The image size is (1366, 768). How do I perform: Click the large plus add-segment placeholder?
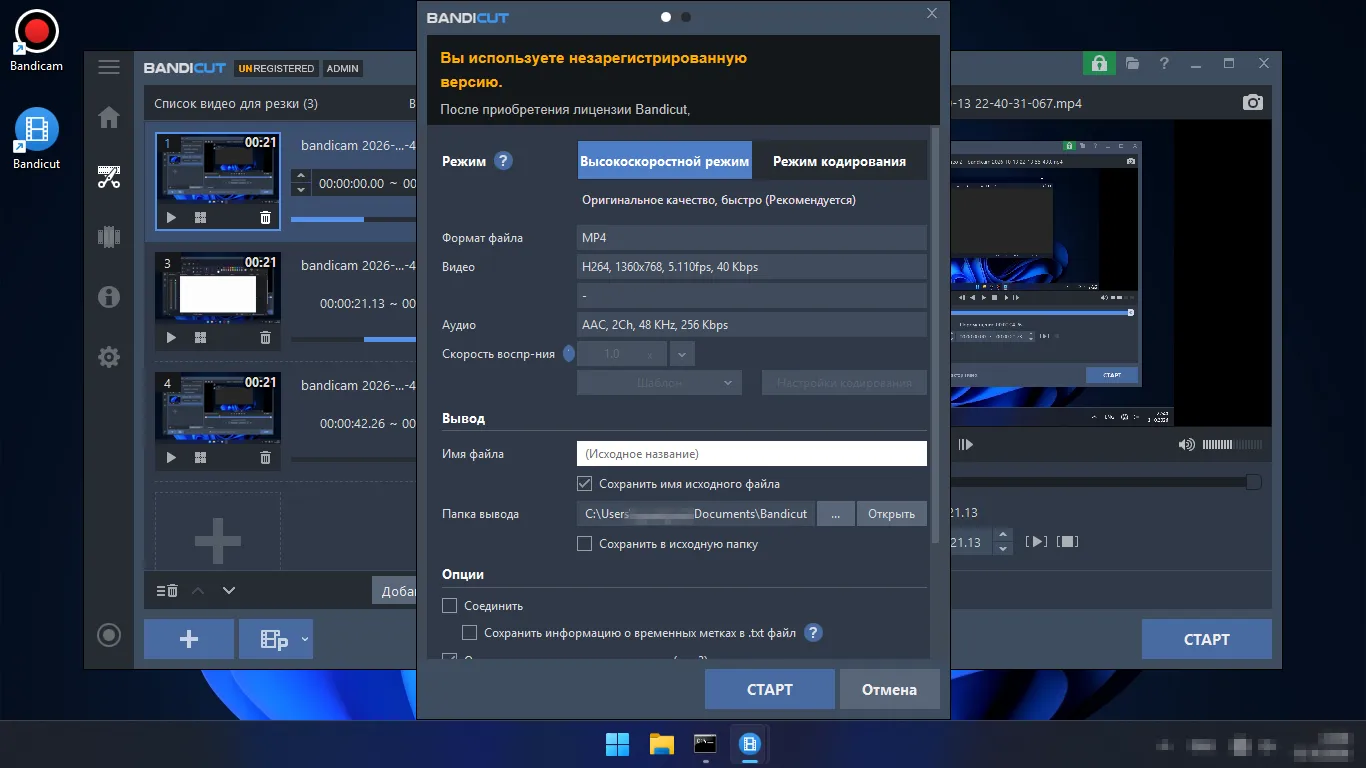pos(218,541)
